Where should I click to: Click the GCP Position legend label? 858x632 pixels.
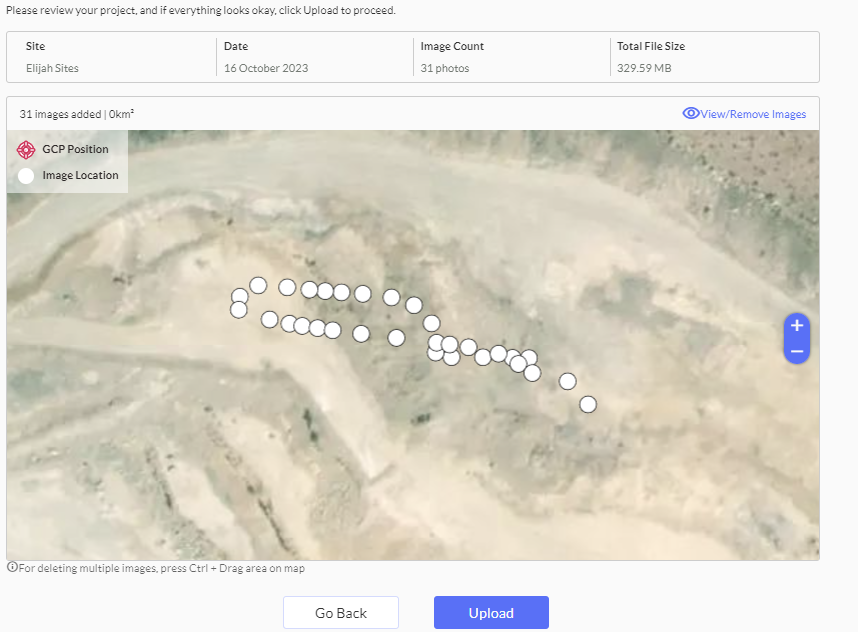[75, 149]
